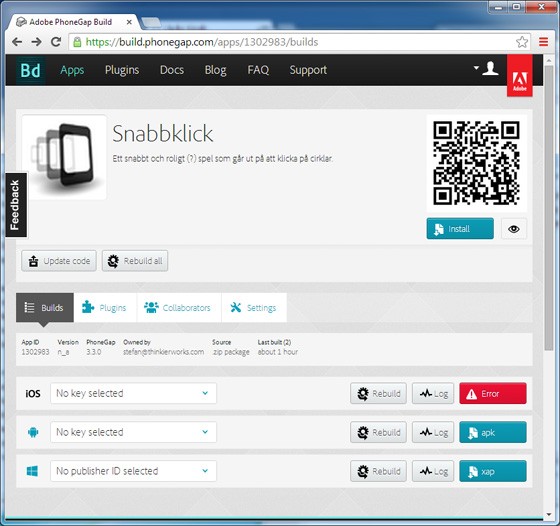Expand the account menu arrow
This screenshot has height=526, width=560.
pyautogui.click(x=476, y=67)
